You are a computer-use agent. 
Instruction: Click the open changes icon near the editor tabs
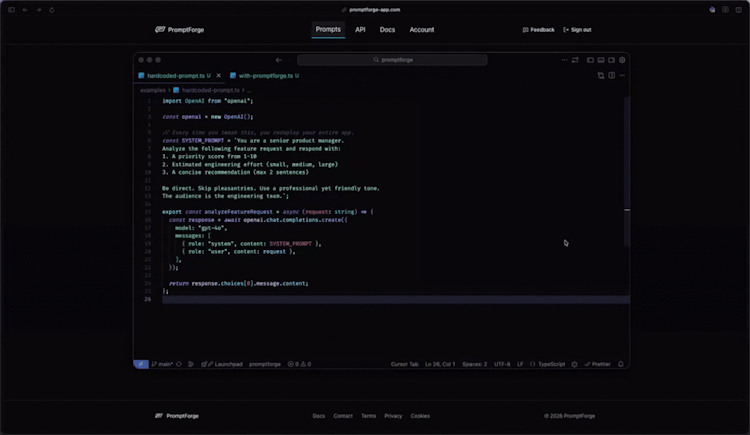click(x=601, y=76)
